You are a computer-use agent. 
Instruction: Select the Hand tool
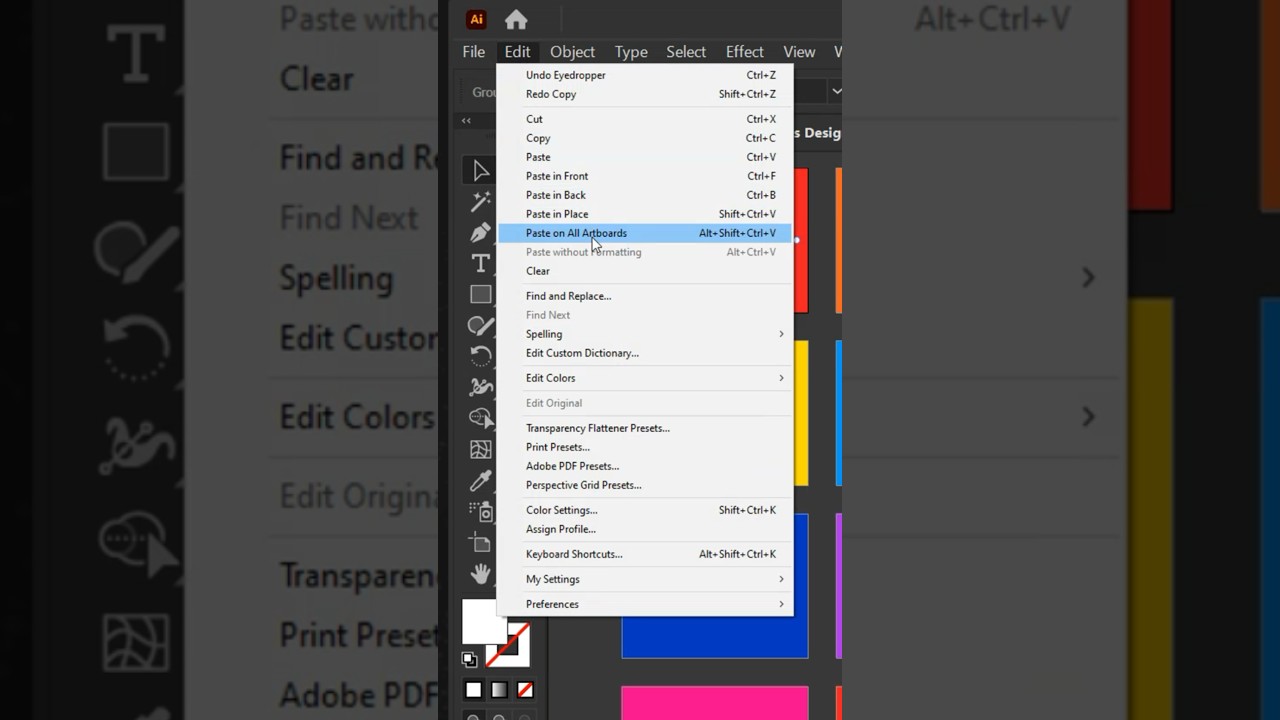coord(481,574)
